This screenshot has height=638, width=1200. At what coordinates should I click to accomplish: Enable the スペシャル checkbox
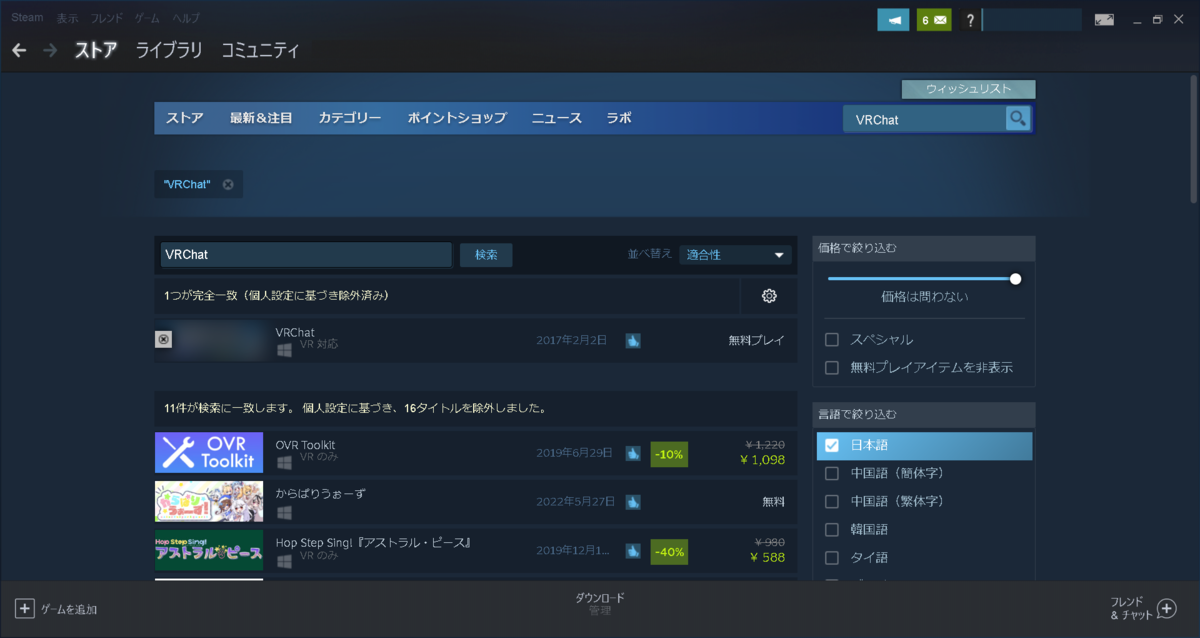click(832, 340)
